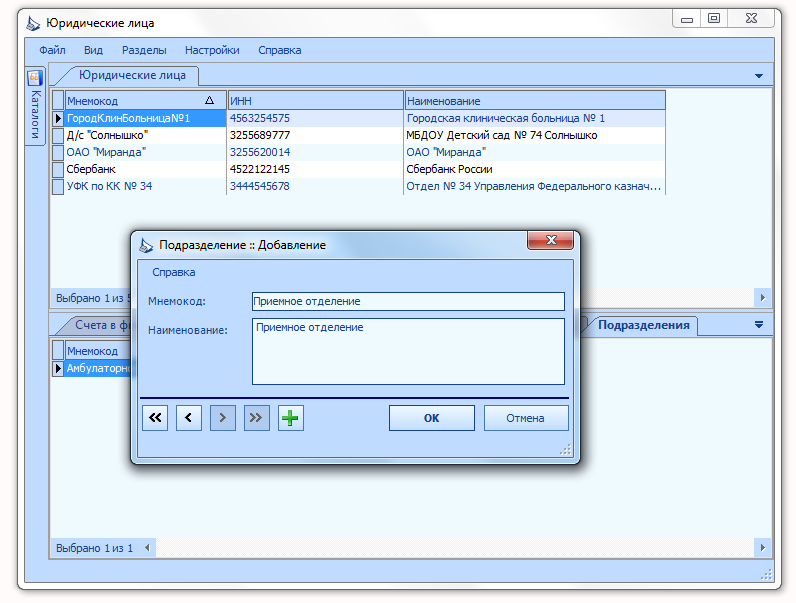Screen dimensions: 796x603
Task: Switch to the Подразделения tab
Action: tap(643, 325)
